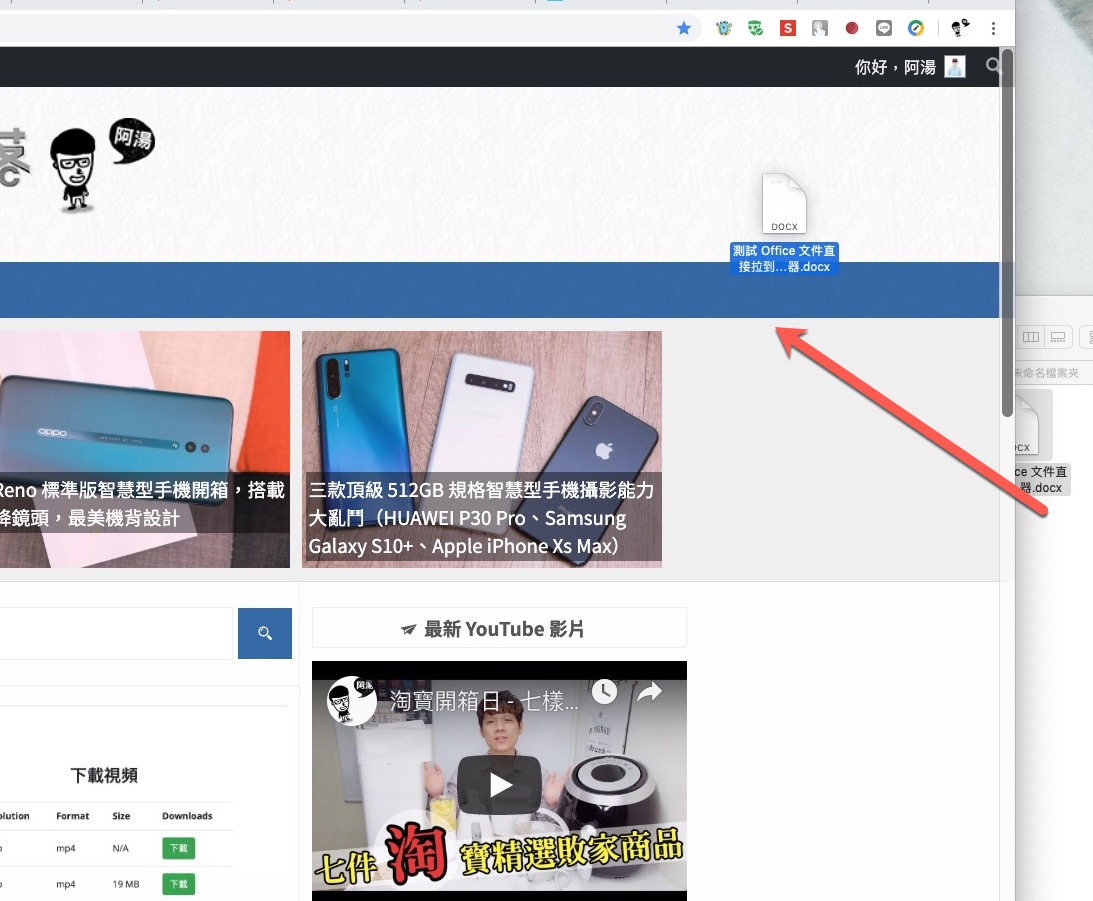
Task: Click the page's vertical scrollbar thumb
Action: (x=1007, y=230)
